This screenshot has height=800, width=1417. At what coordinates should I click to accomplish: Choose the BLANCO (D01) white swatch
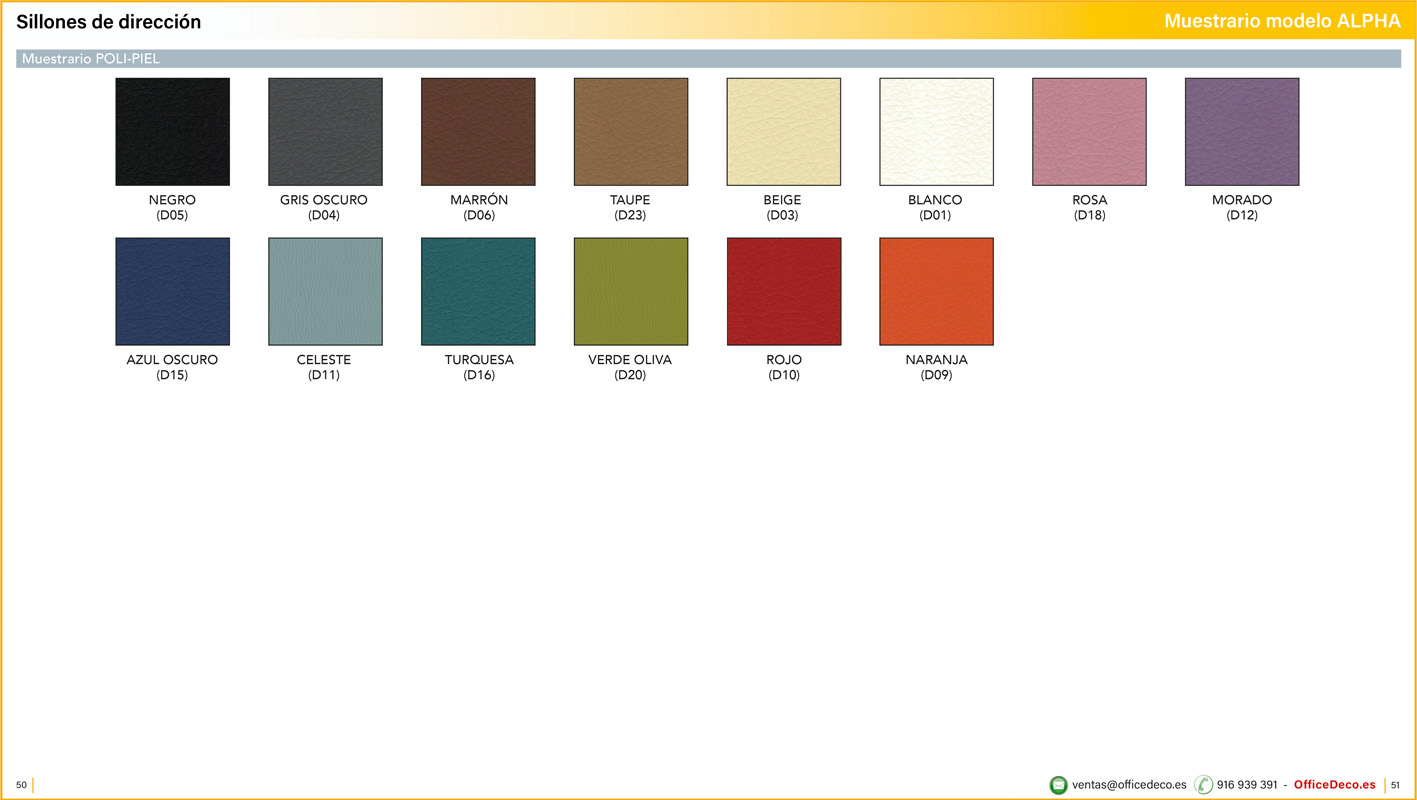937,132
